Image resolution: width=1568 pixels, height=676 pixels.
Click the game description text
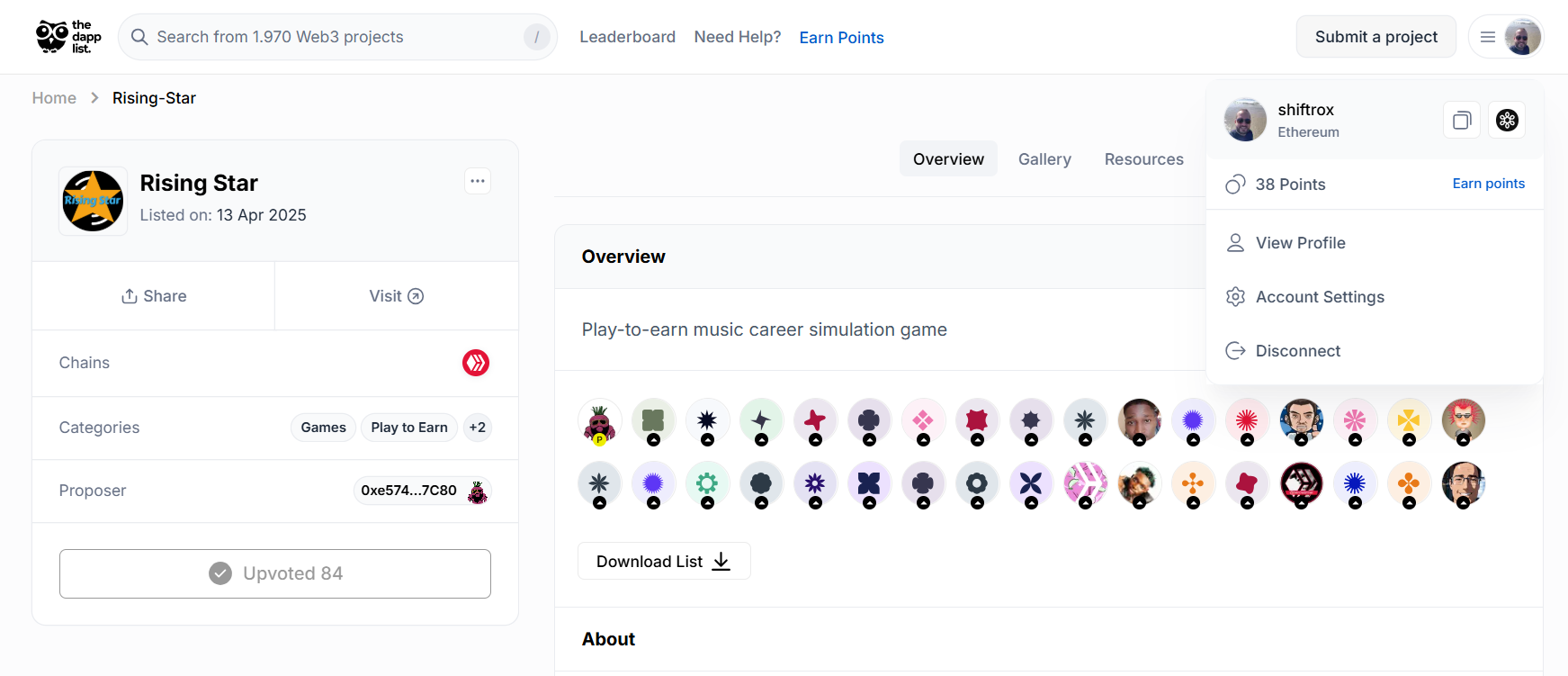(x=764, y=329)
